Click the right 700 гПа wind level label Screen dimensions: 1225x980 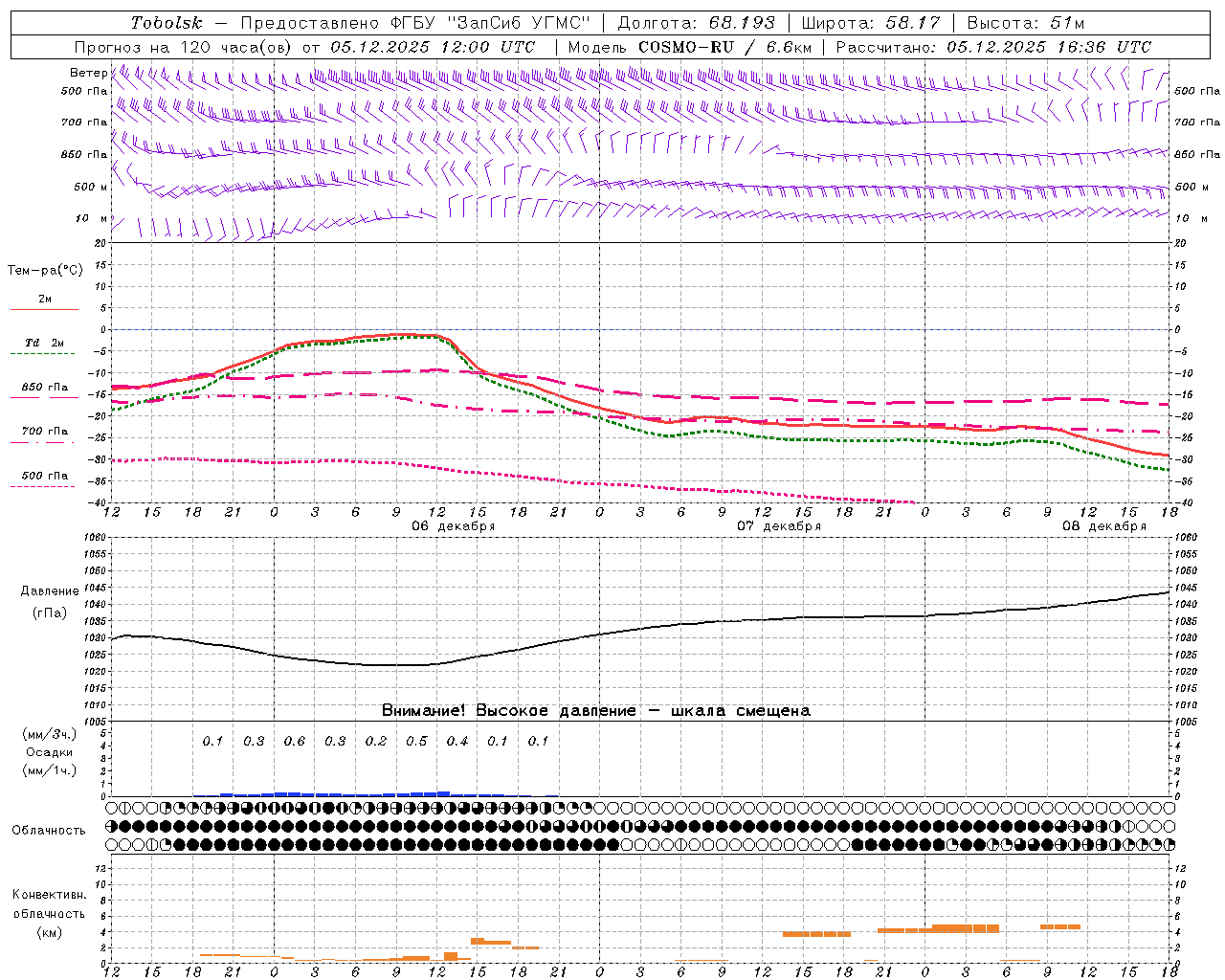[x=1197, y=122]
